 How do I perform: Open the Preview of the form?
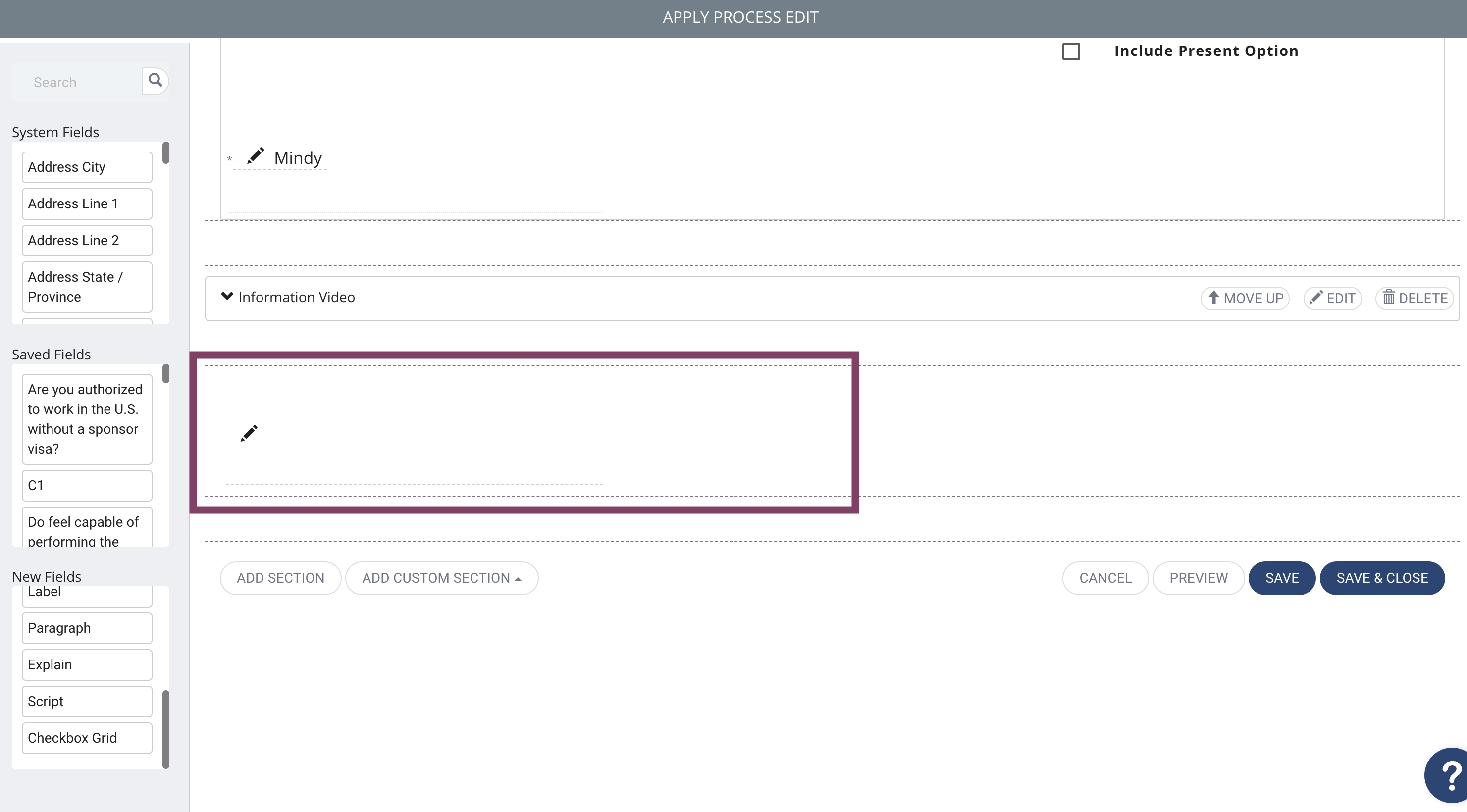coord(1198,578)
